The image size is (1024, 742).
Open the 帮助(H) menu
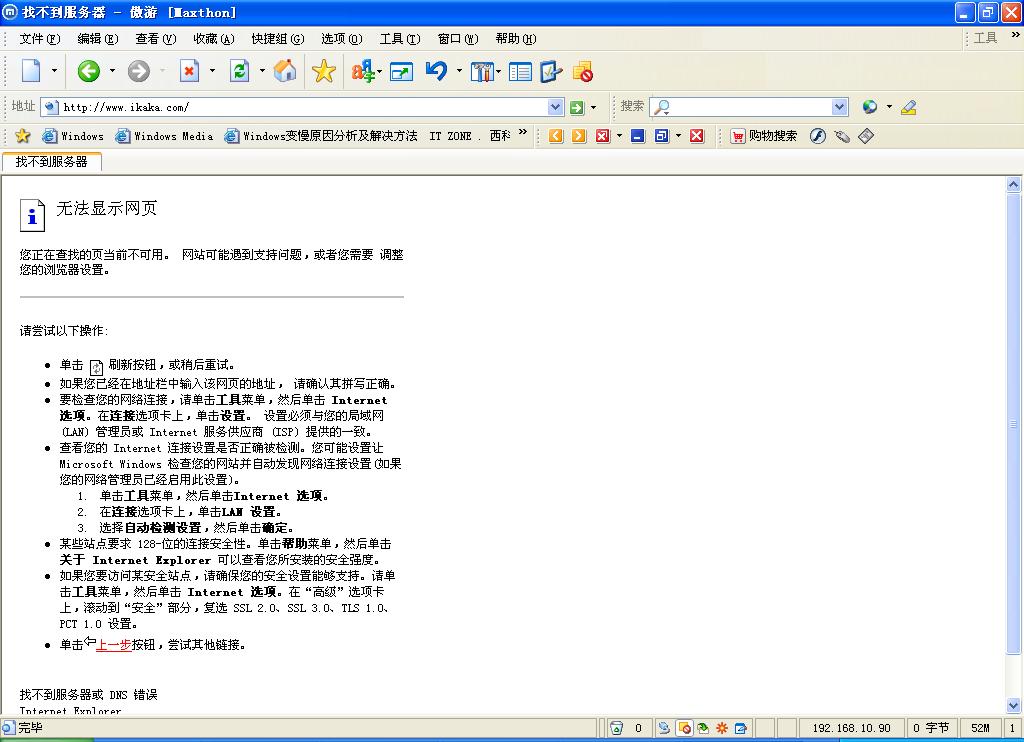tap(516, 39)
